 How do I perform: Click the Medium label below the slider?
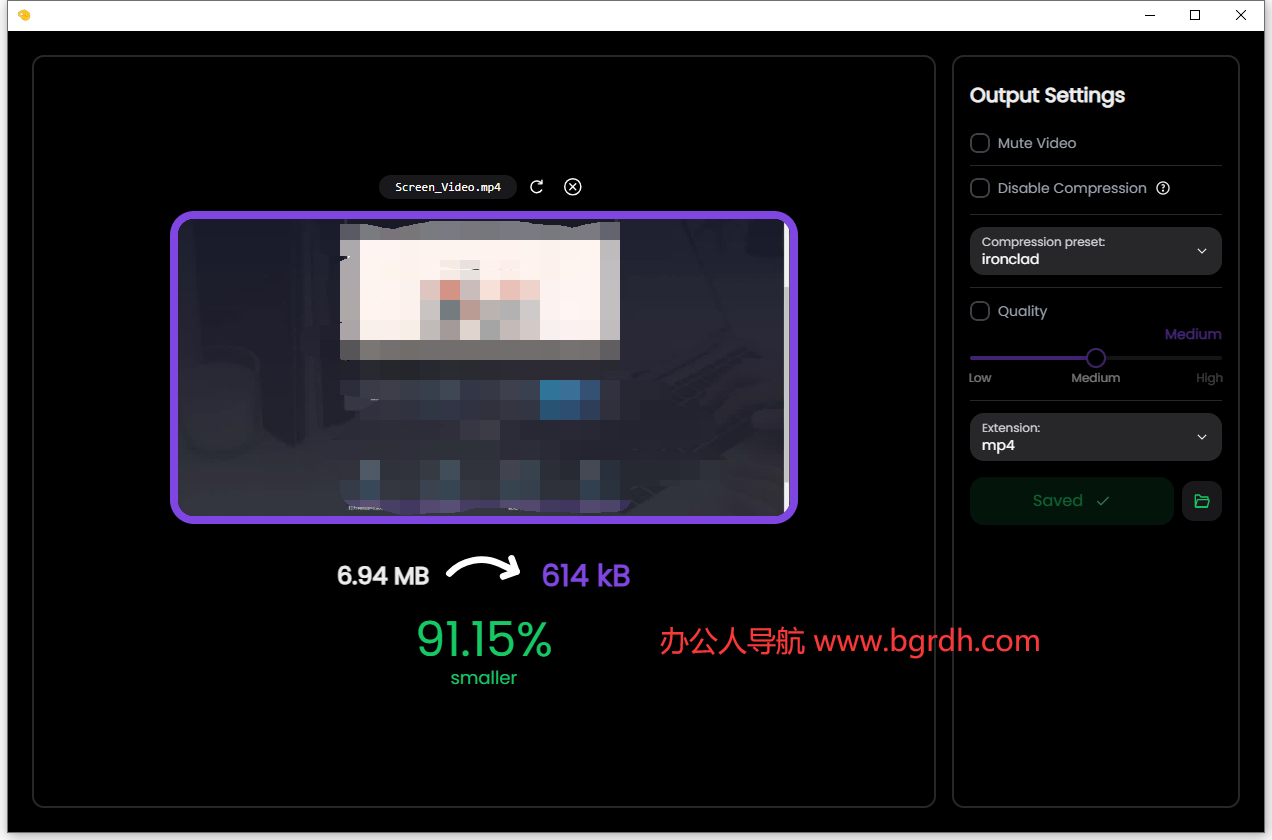1095,378
